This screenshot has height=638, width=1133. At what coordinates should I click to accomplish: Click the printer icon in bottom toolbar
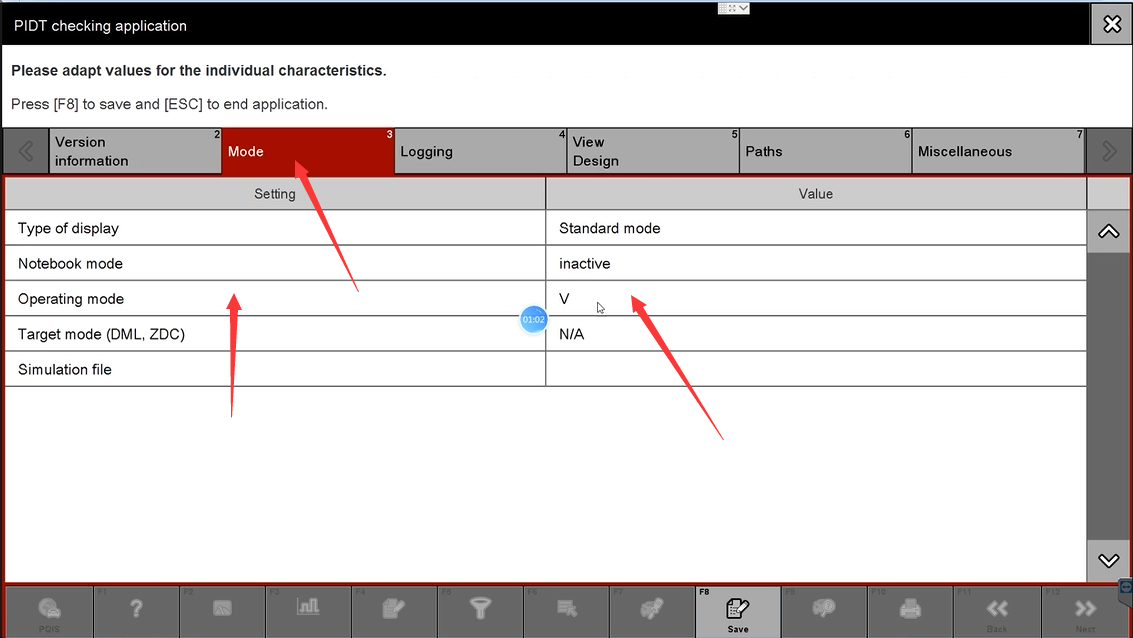coord(910,609)
